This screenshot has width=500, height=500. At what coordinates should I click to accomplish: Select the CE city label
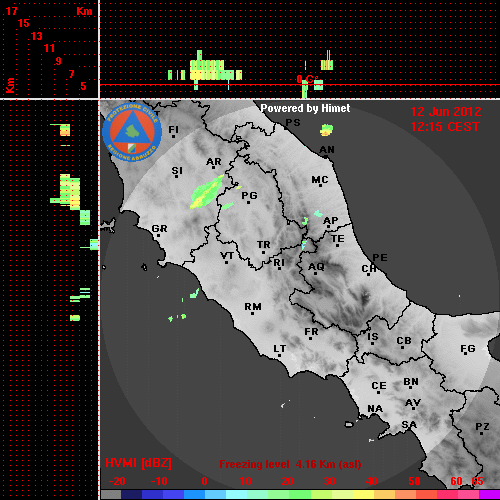coord(379,386)
